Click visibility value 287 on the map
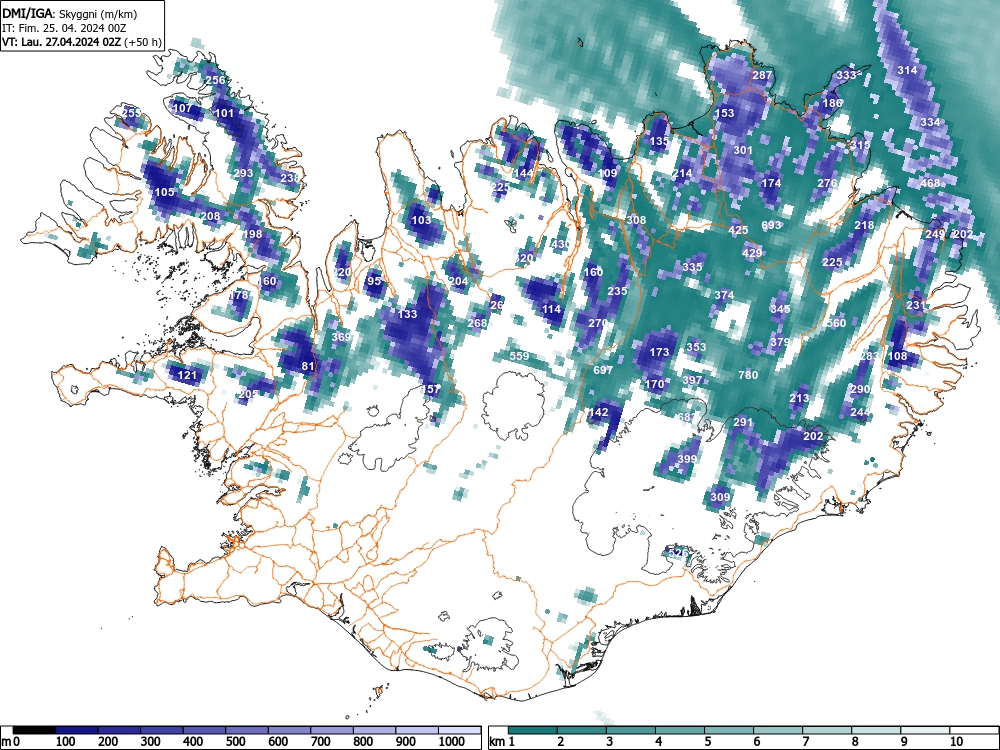The height and width of the screenshot is (750, 1000). tap(762, 75)
